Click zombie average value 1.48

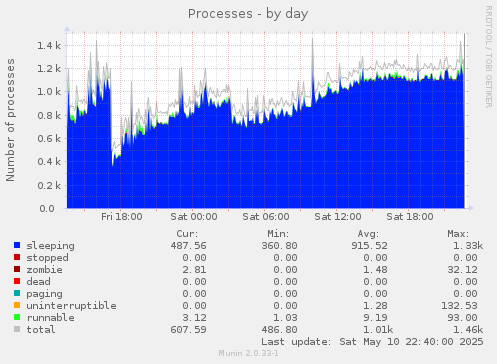375,270
